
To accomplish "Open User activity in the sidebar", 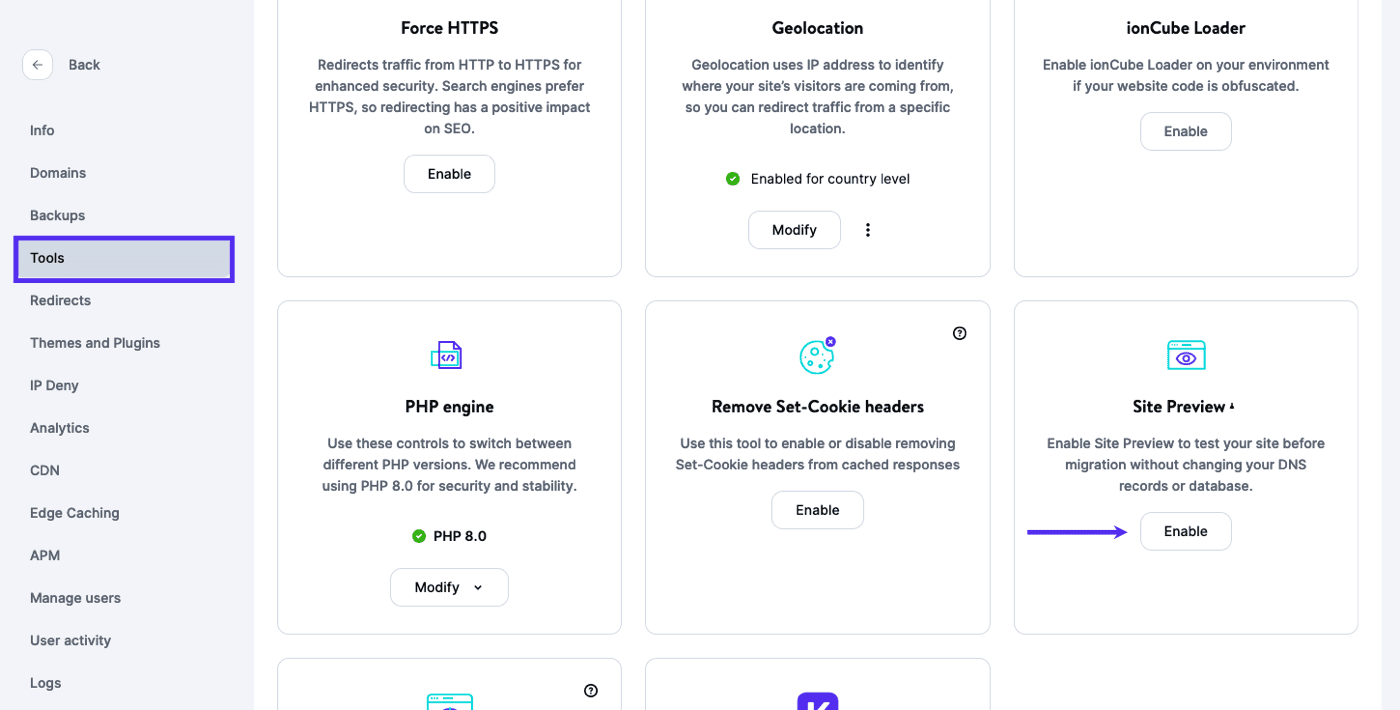I will tap(70, 640).
